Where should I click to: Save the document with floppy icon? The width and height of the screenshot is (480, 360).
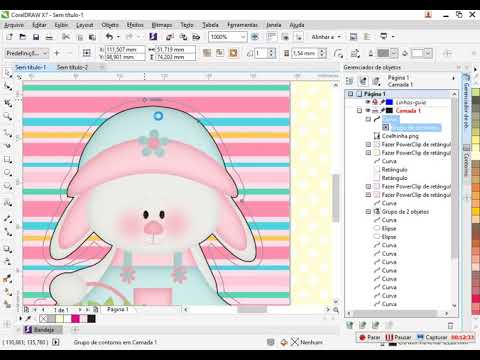pyautogui.click(x=36, y=37)
